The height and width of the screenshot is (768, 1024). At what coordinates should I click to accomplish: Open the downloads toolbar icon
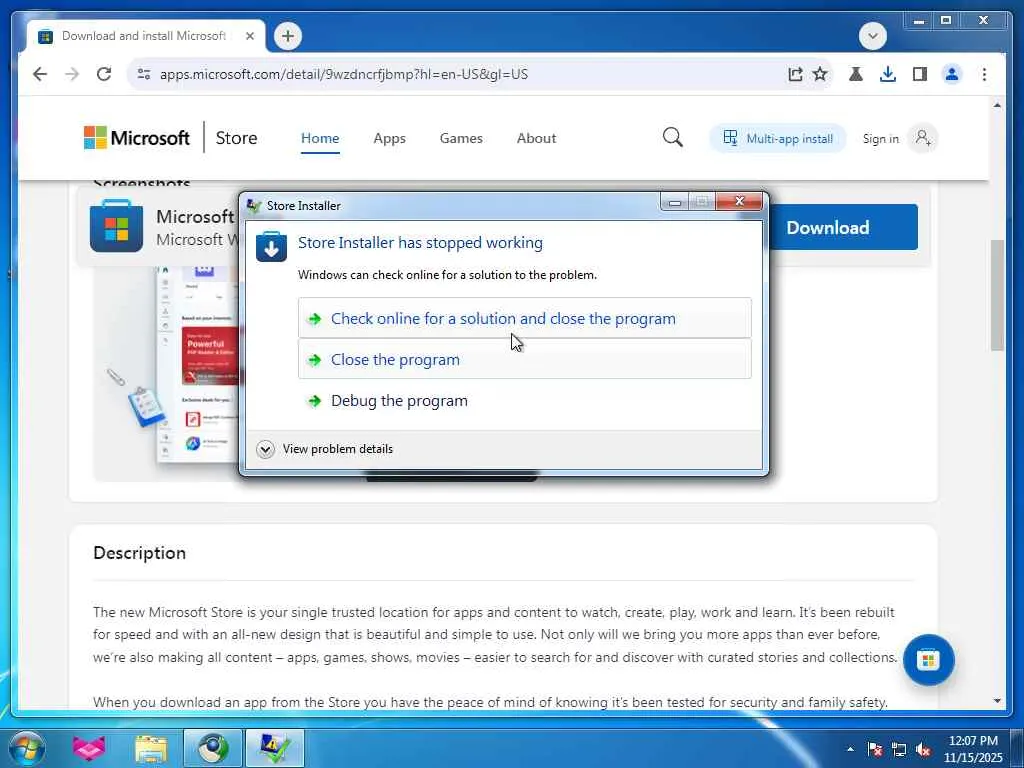pos(888,74)
